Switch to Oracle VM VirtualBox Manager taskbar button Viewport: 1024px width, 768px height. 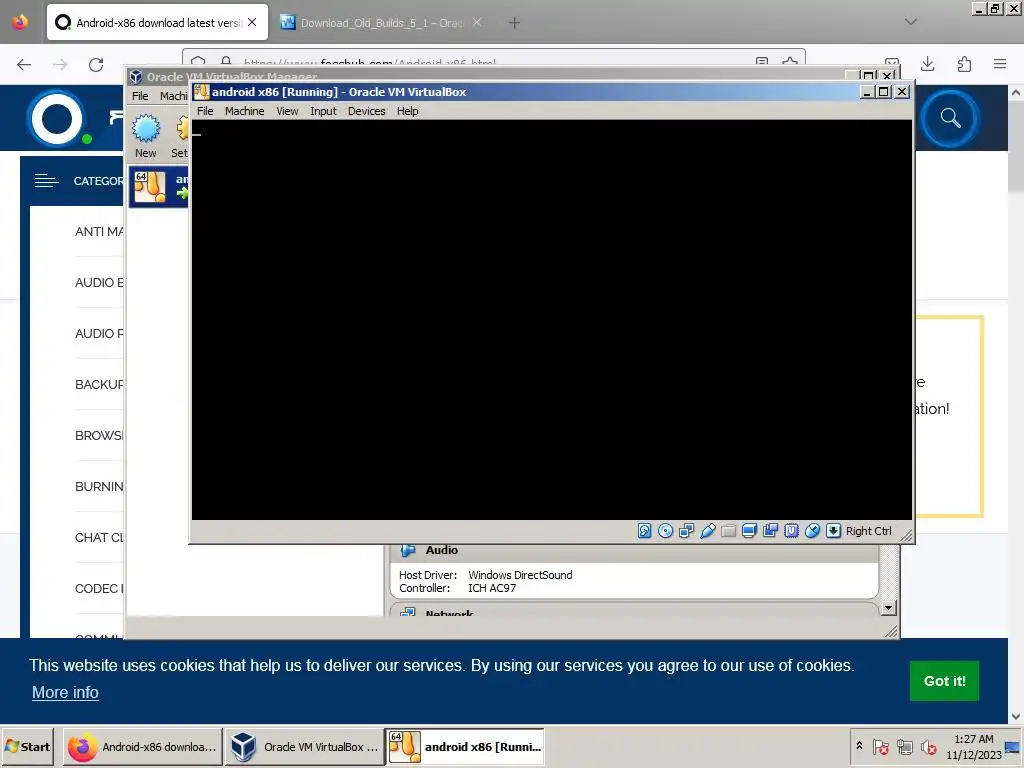point(305,746)
